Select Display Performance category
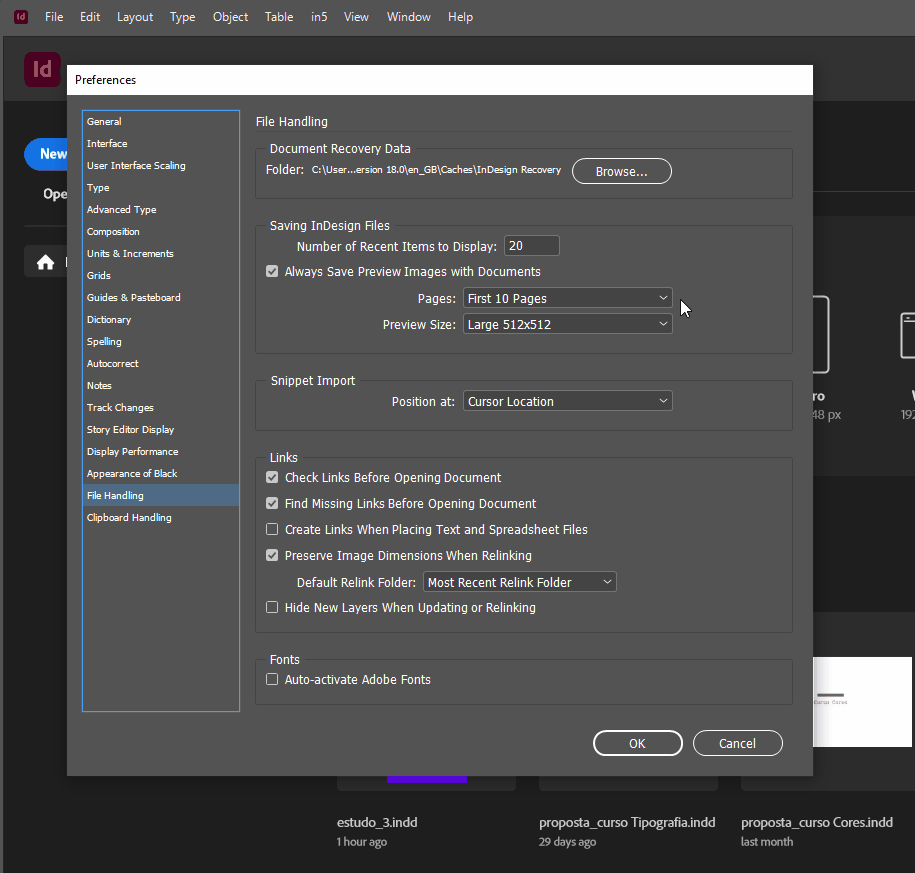The height and width of the screenshot is (873, 915). (x=160, y=452)
